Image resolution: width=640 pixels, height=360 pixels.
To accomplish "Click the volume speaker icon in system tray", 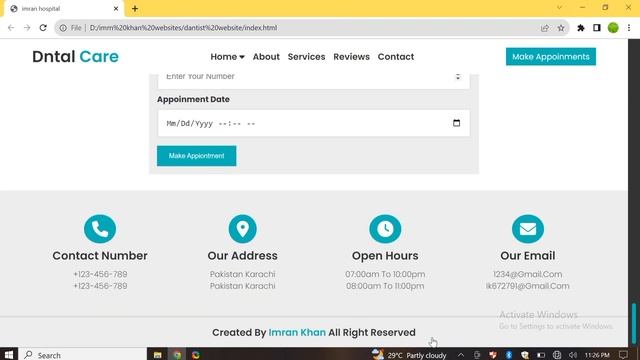I will point(573,355).
